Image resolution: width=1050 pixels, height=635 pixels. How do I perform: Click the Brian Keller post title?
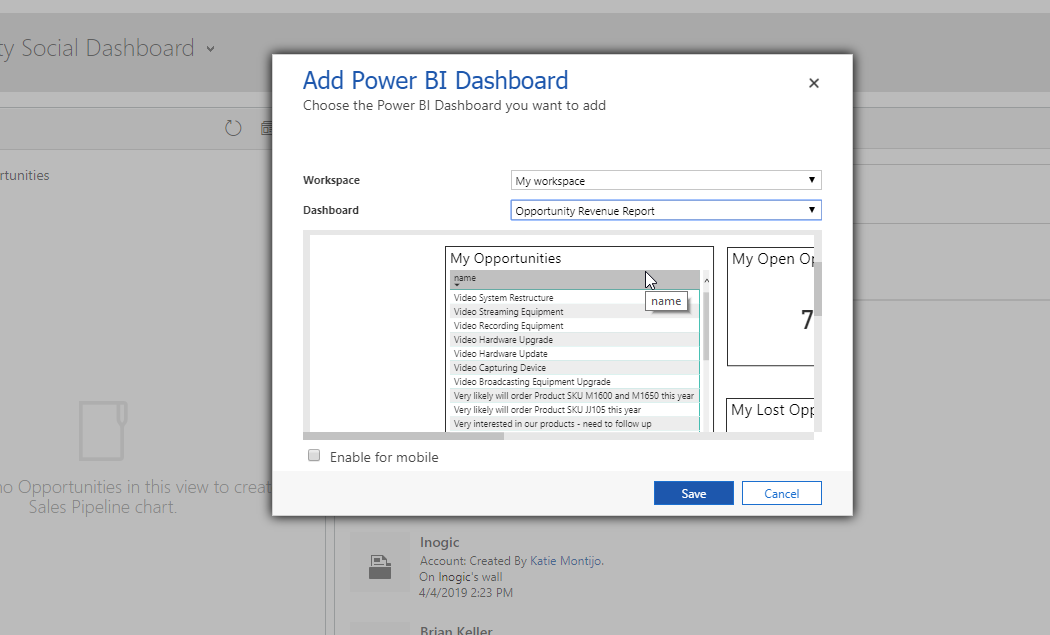[x=456, y=630]
